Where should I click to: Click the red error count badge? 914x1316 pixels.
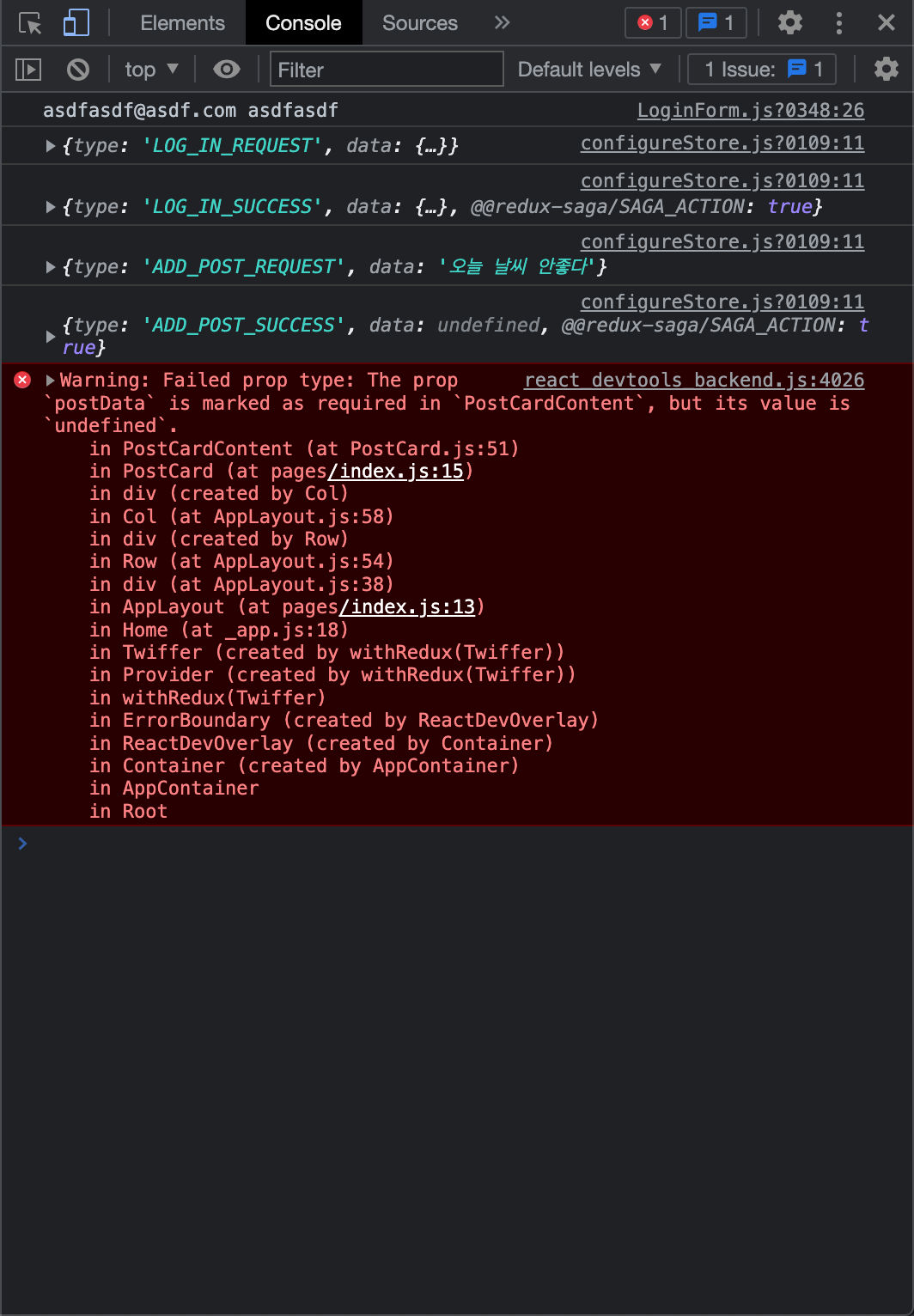pyautogui.click(x=653, y=23)
